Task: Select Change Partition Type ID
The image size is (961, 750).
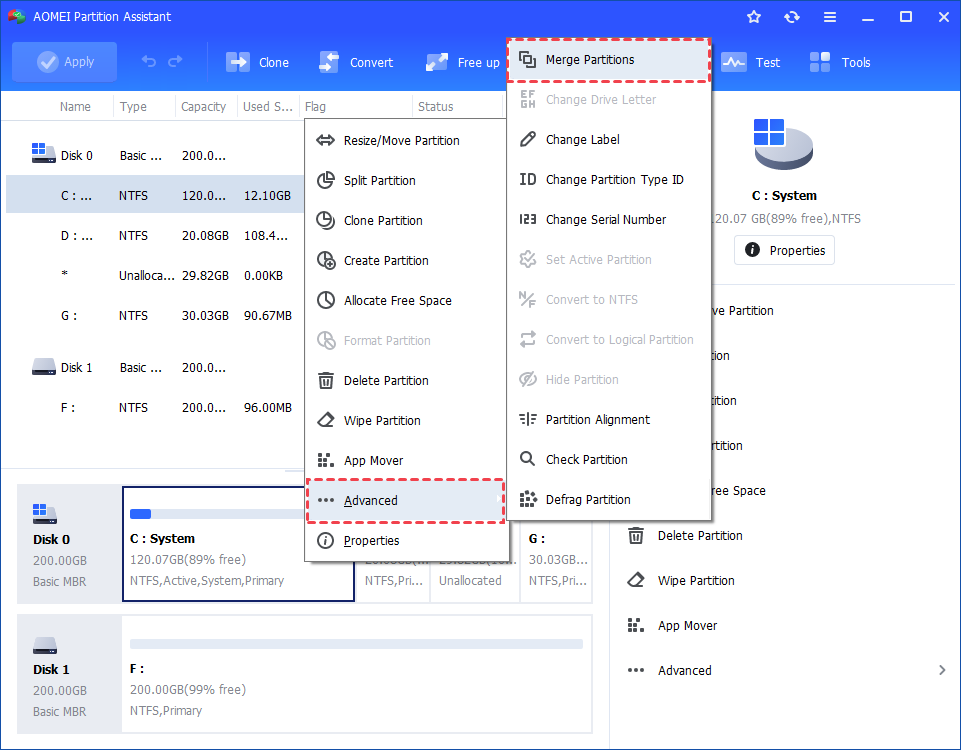Action: [609, 180]
